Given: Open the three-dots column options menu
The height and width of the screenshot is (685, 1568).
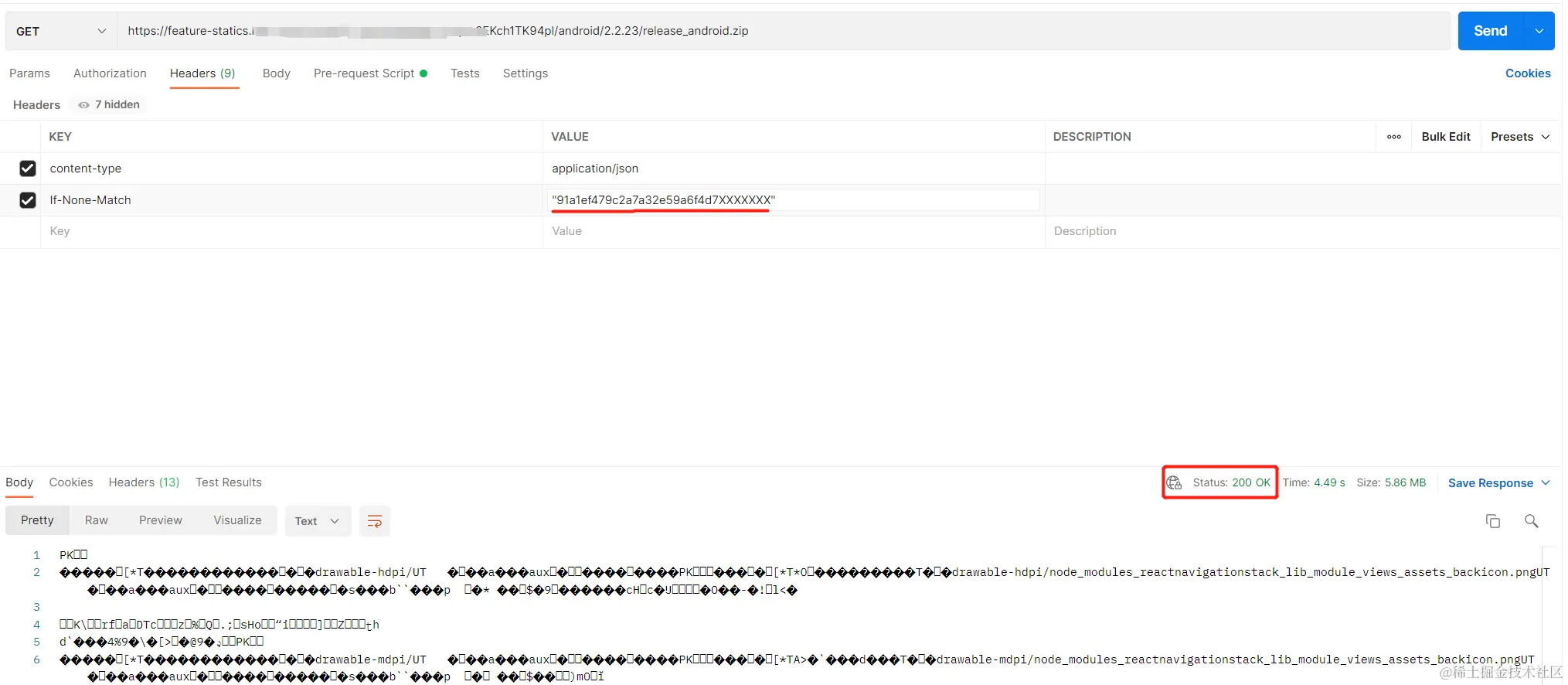Looking at the screenshot, I should (x=1394, y=137).
